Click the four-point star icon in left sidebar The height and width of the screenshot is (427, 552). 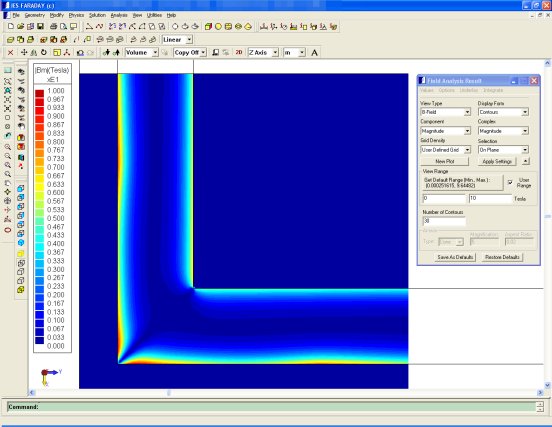point(7,192)
